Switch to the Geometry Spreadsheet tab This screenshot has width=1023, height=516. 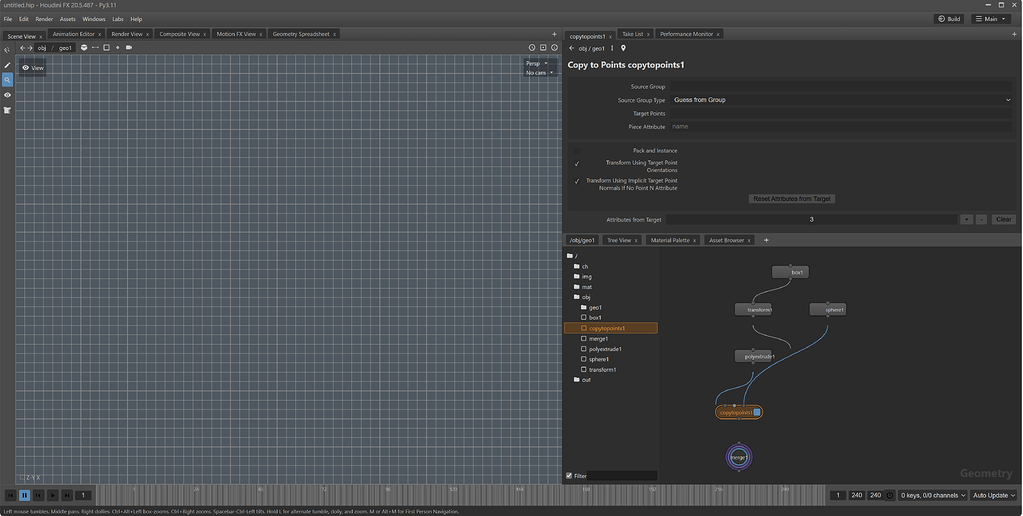click(x=301, y=34)
